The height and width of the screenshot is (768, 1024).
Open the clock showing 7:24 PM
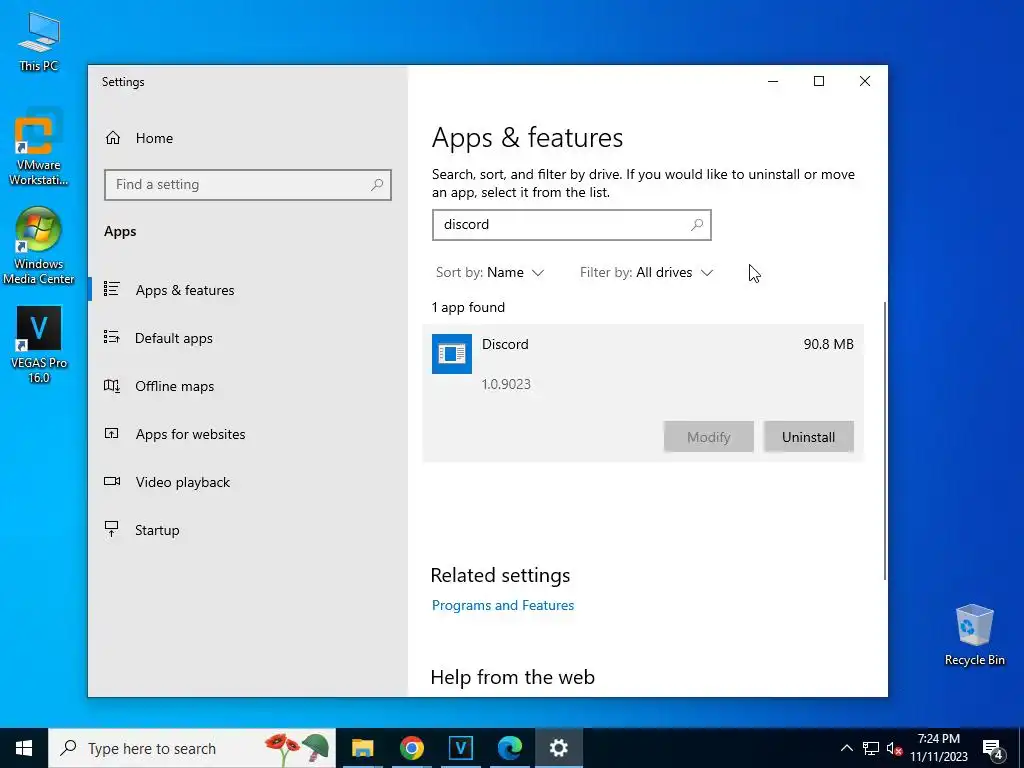(938, 748)
